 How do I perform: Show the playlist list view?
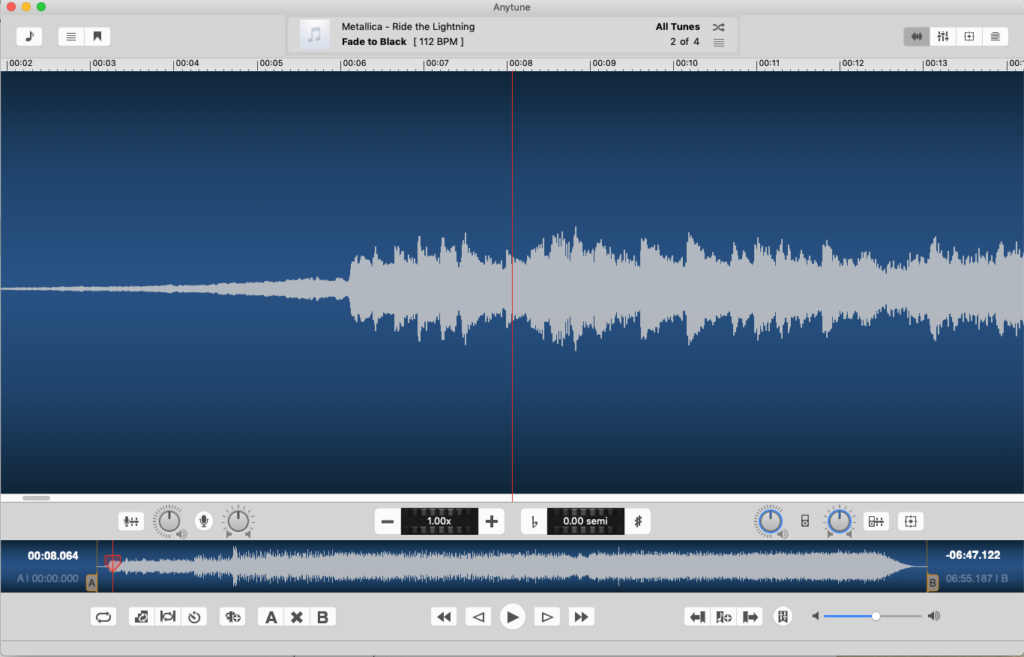coord(71,37)
